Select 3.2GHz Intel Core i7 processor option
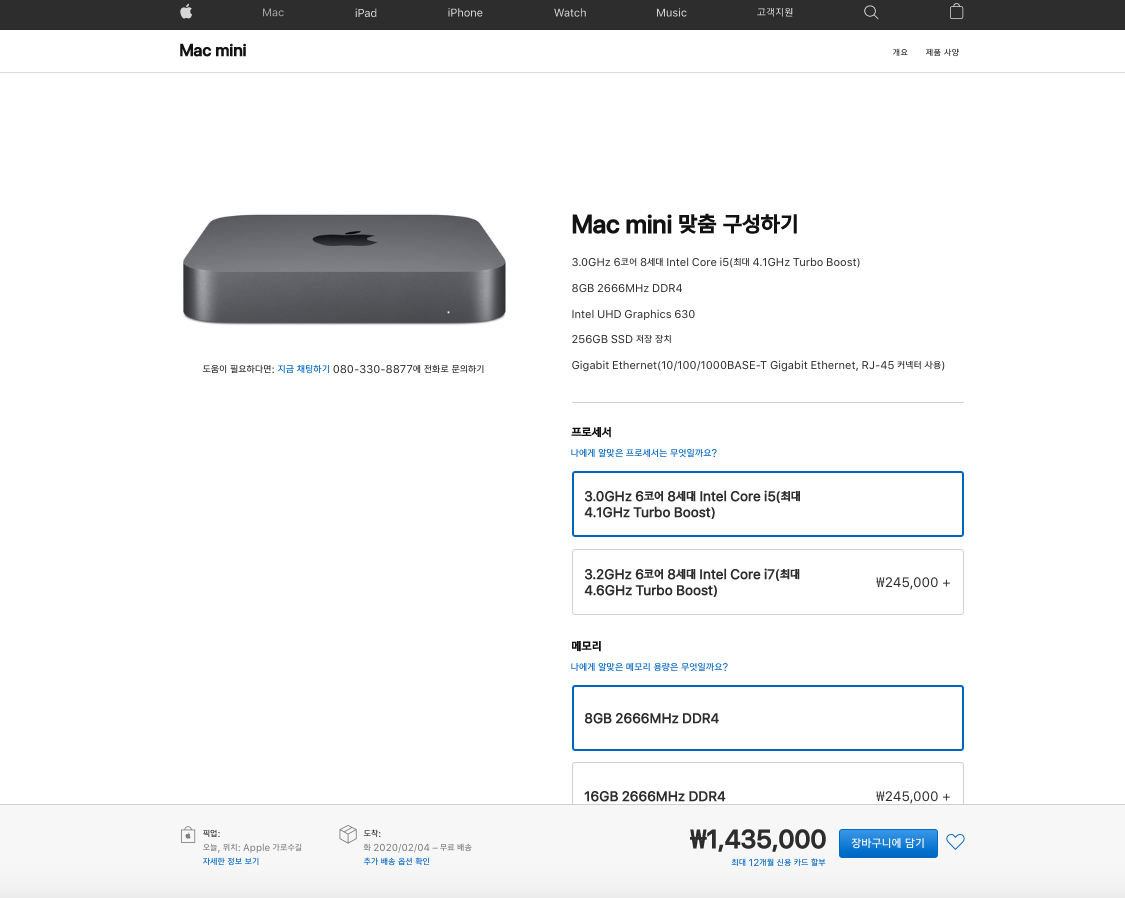 point(768,582)
